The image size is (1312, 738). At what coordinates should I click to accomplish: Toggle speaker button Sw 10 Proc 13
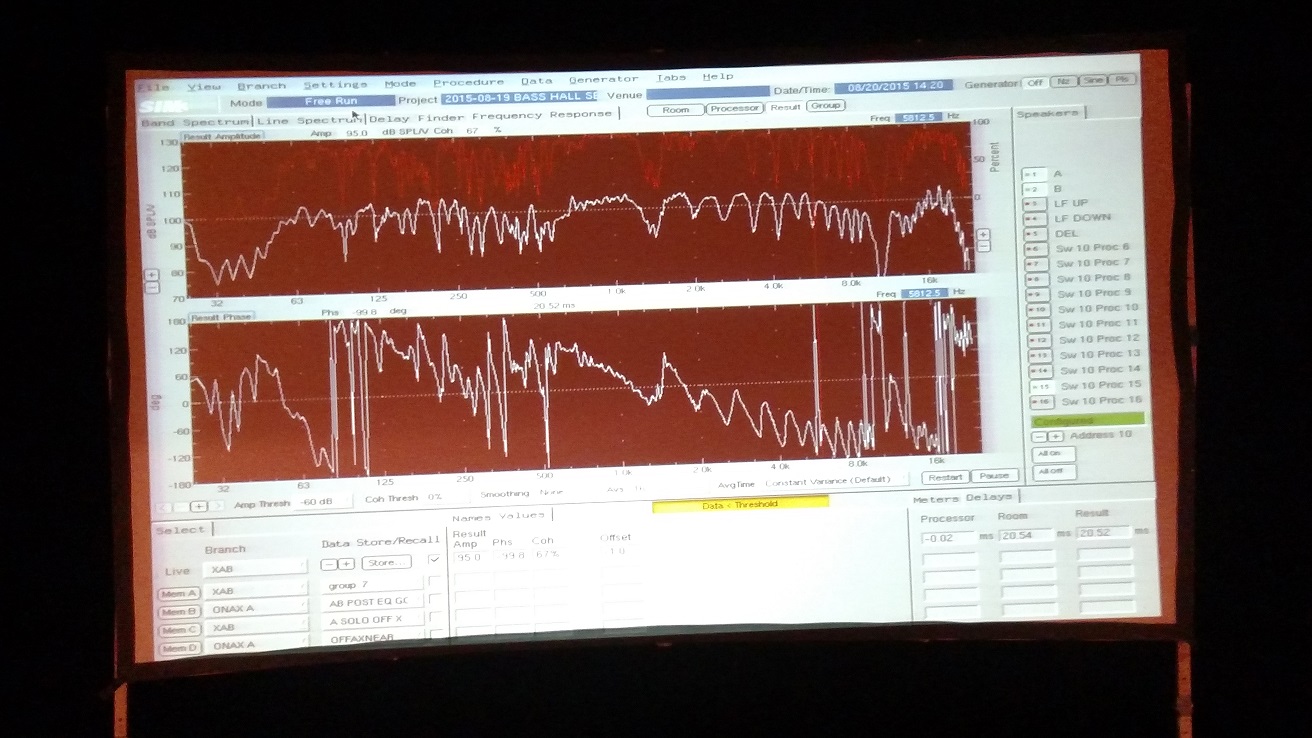[1040, 355]
